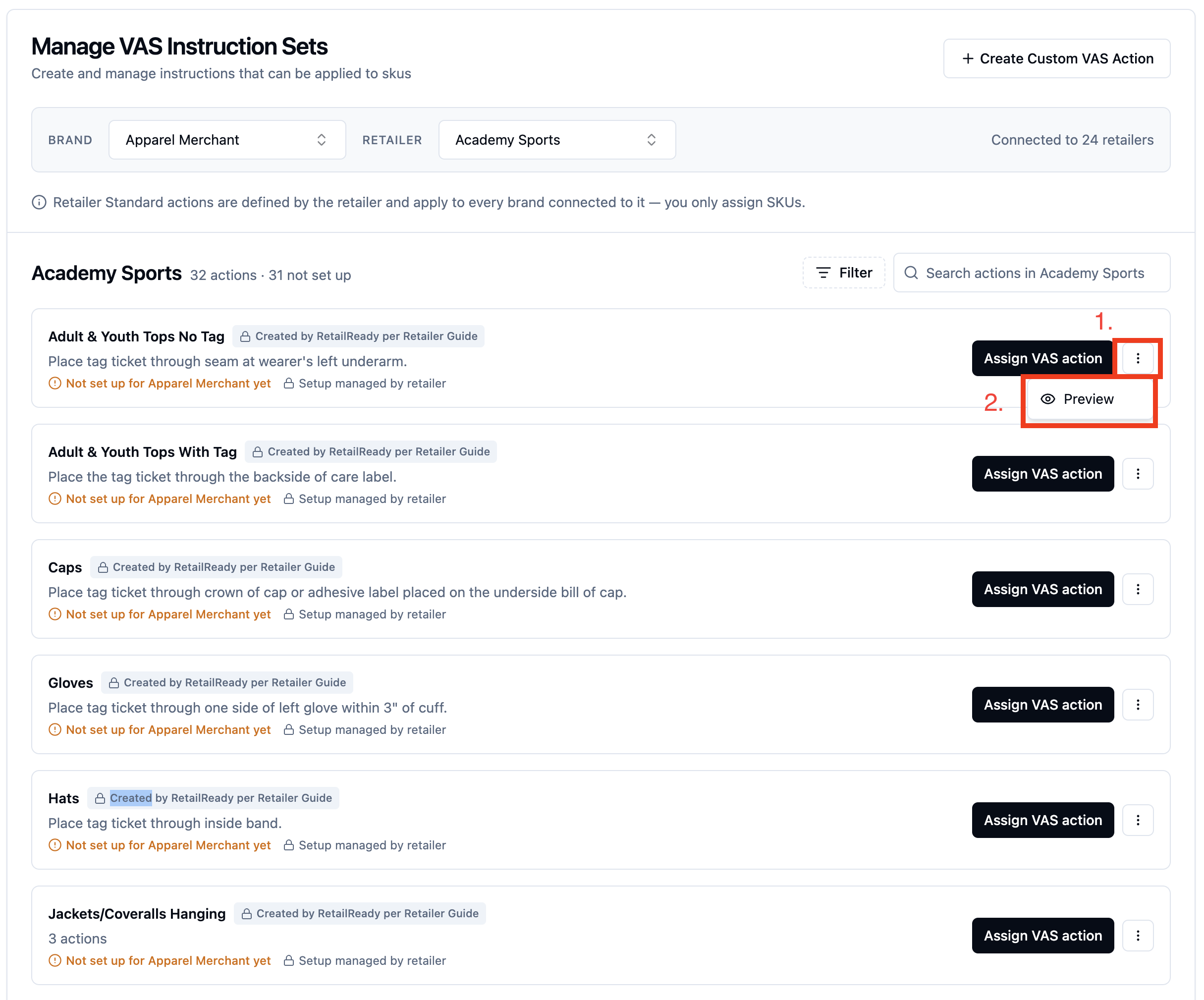Image resolution: width=1204 pixels, height=1000 pixels.
Task: Click the warning icon on the Caps row
Action: [55, 614]
